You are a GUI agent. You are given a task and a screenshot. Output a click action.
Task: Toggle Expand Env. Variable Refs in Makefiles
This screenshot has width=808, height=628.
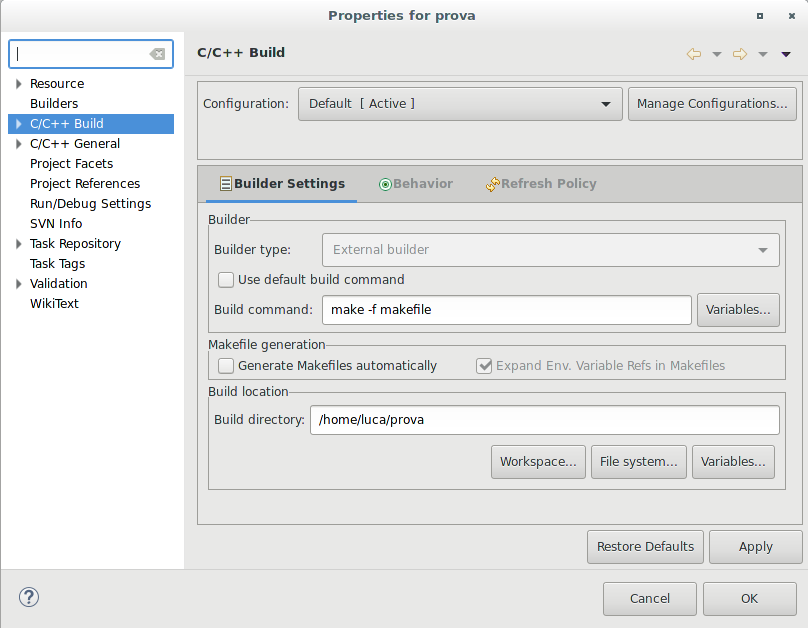pyautogui.click(x=484, y=366)
